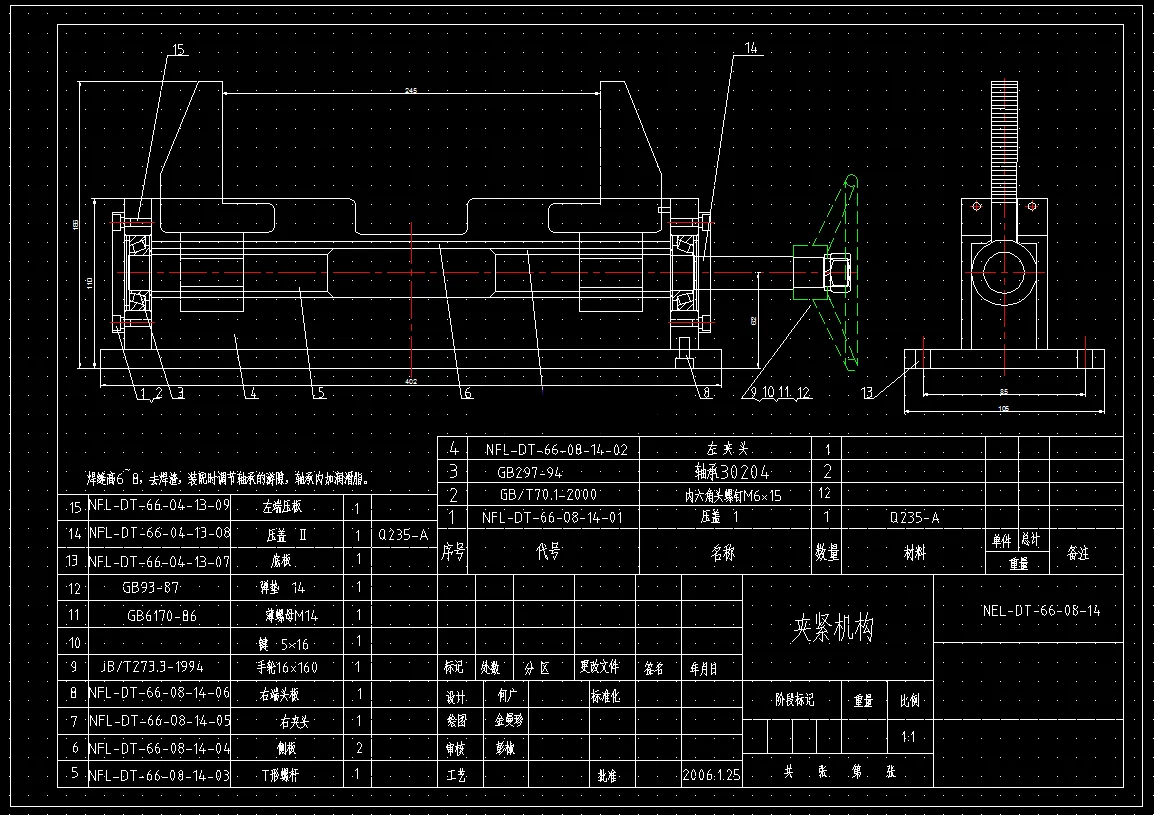Select drawing number 'NEL-DT-66-08-14' in title block

tap(1041, 610)
